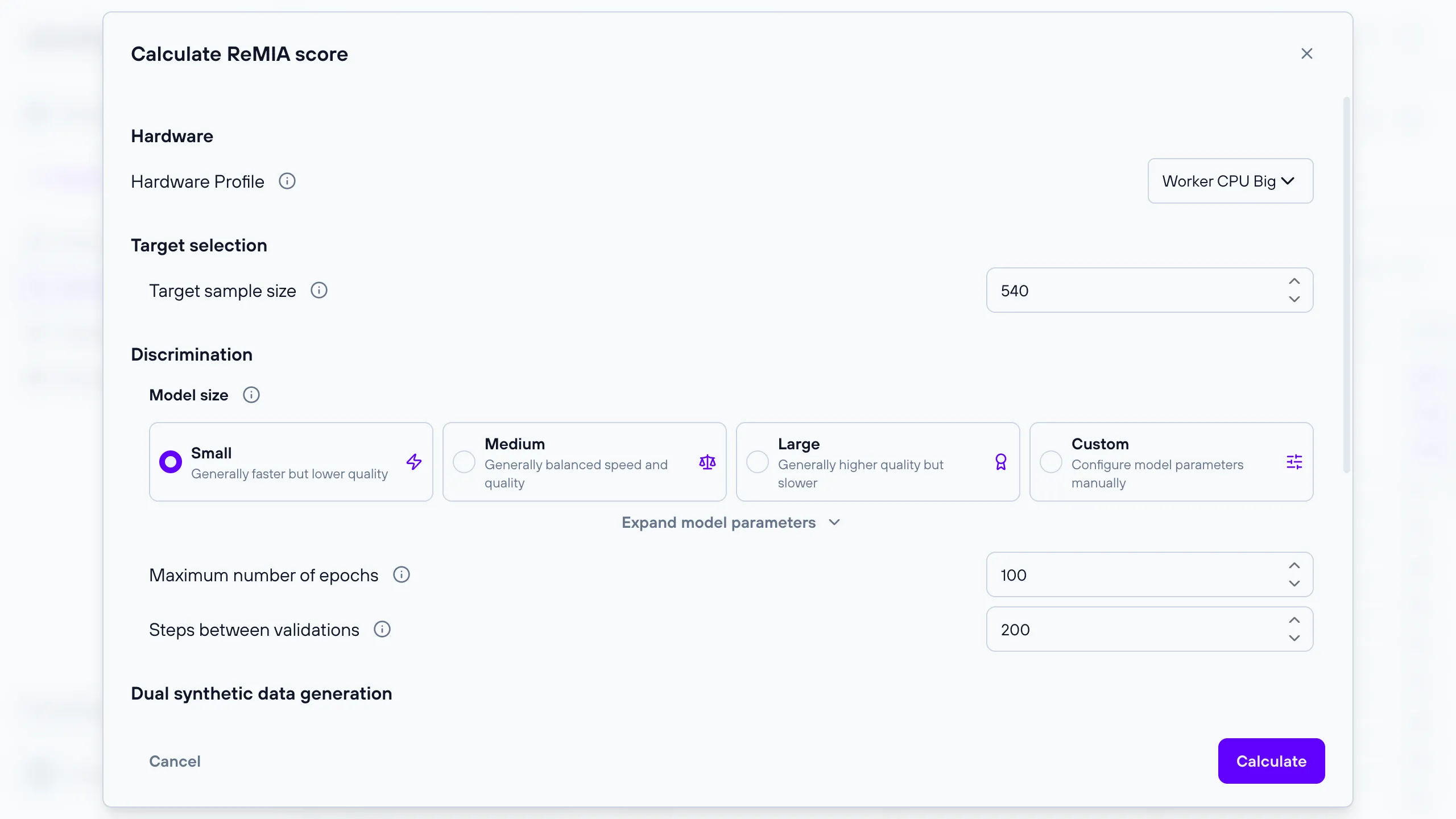Screen dimensions: 1456x819
Task: Click the sliders icon on Custom card
Action: [x=1294, y=462]
